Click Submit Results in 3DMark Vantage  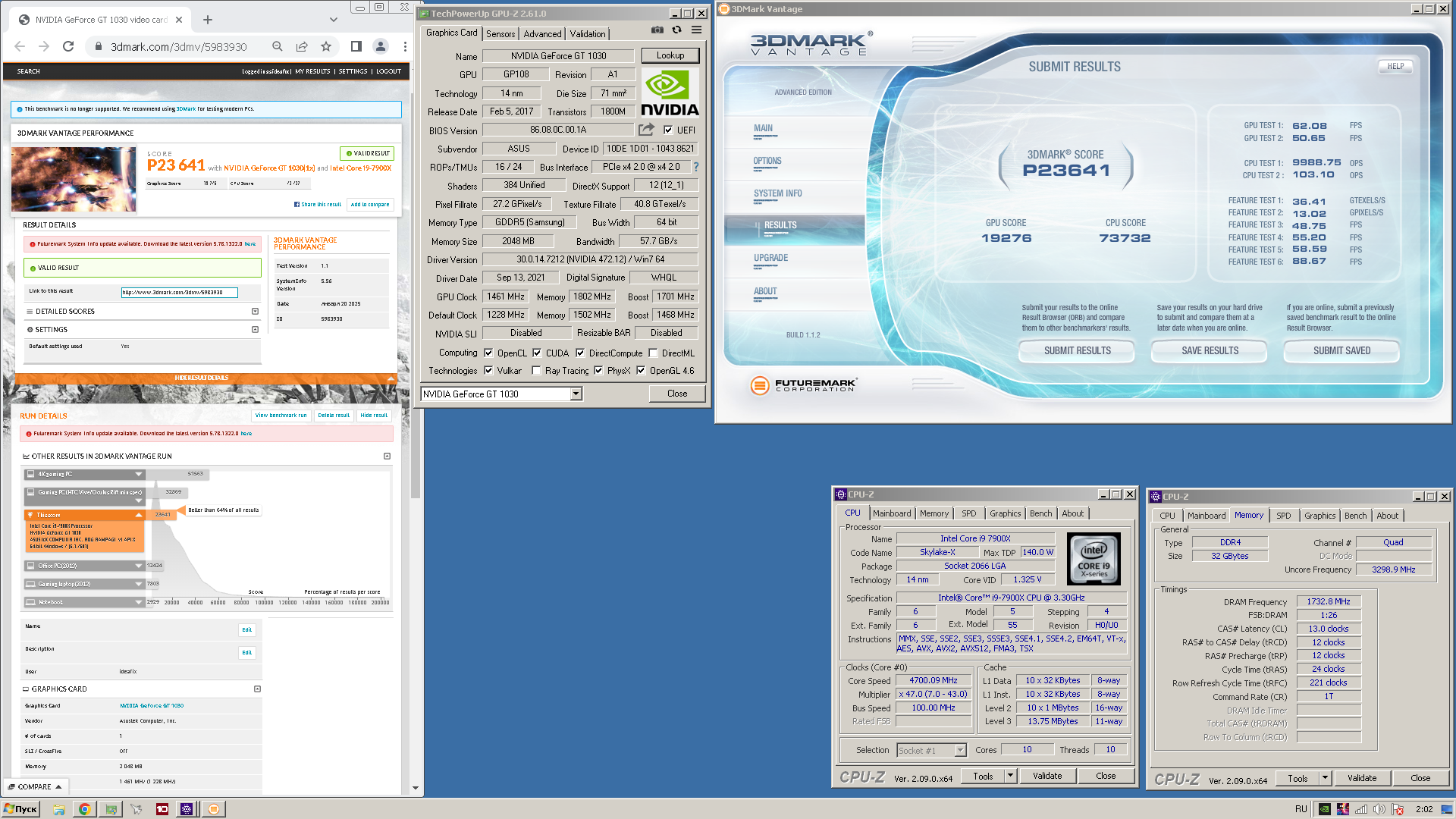(x=1077, y=350)
